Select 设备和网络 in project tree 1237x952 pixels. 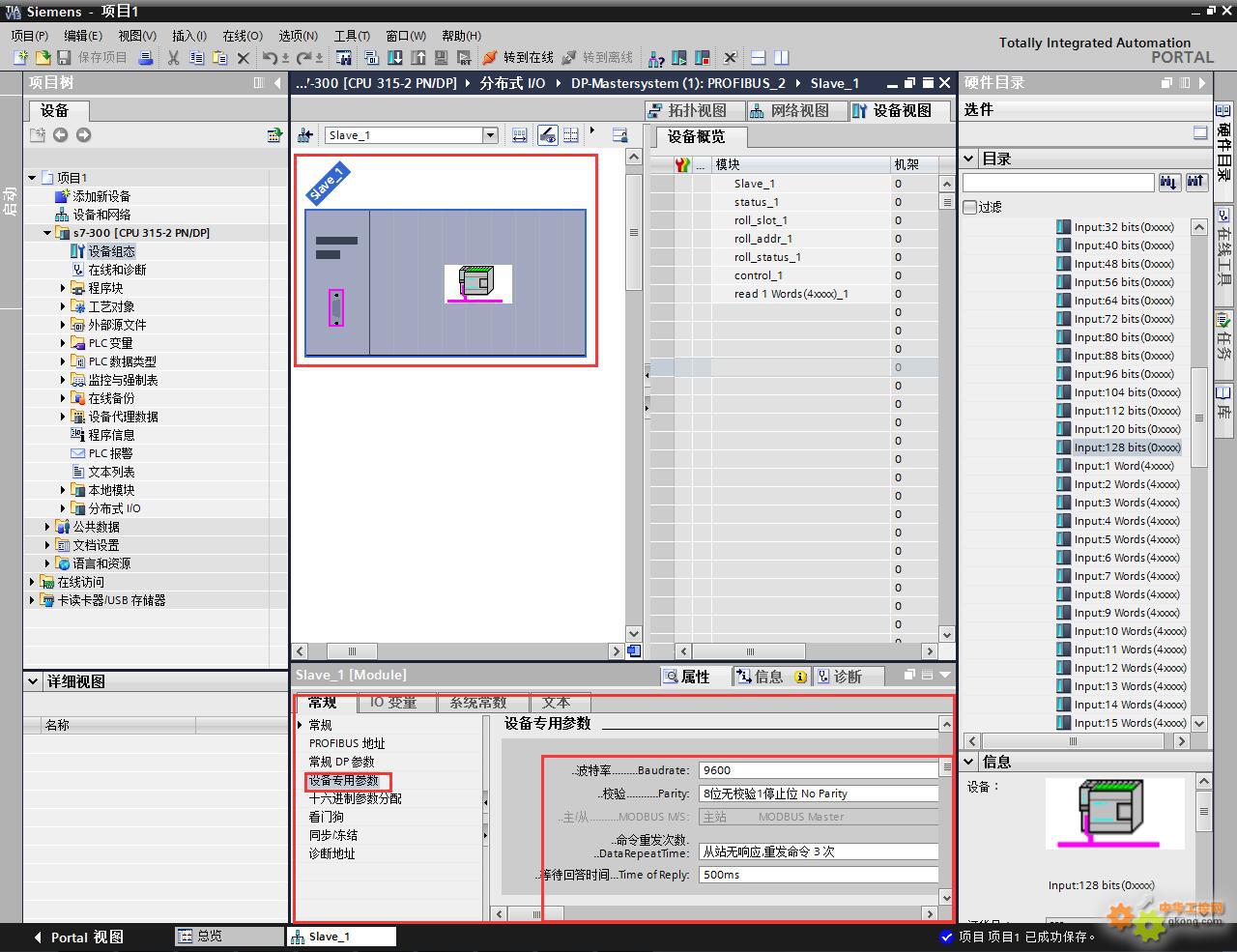pos(101,215)
